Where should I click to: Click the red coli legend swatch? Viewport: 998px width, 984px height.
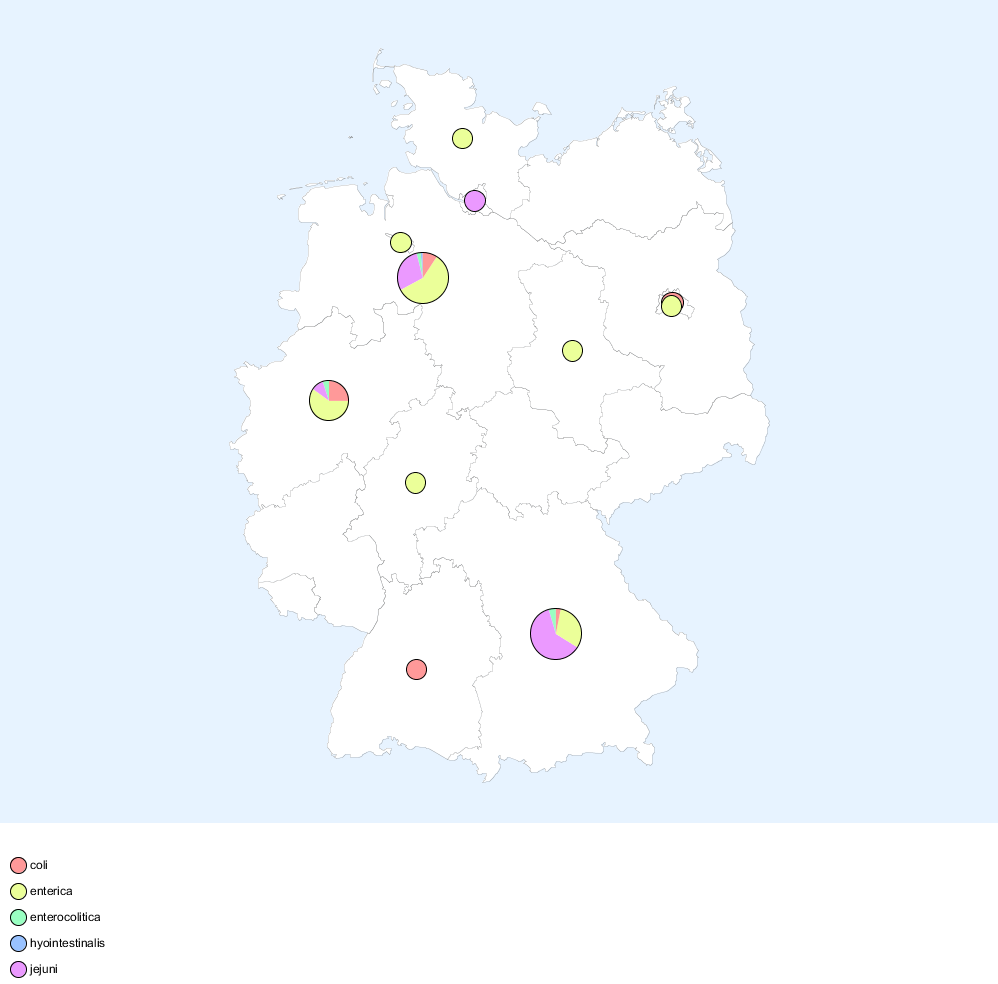pyautogui.click(x=18, y=866)
